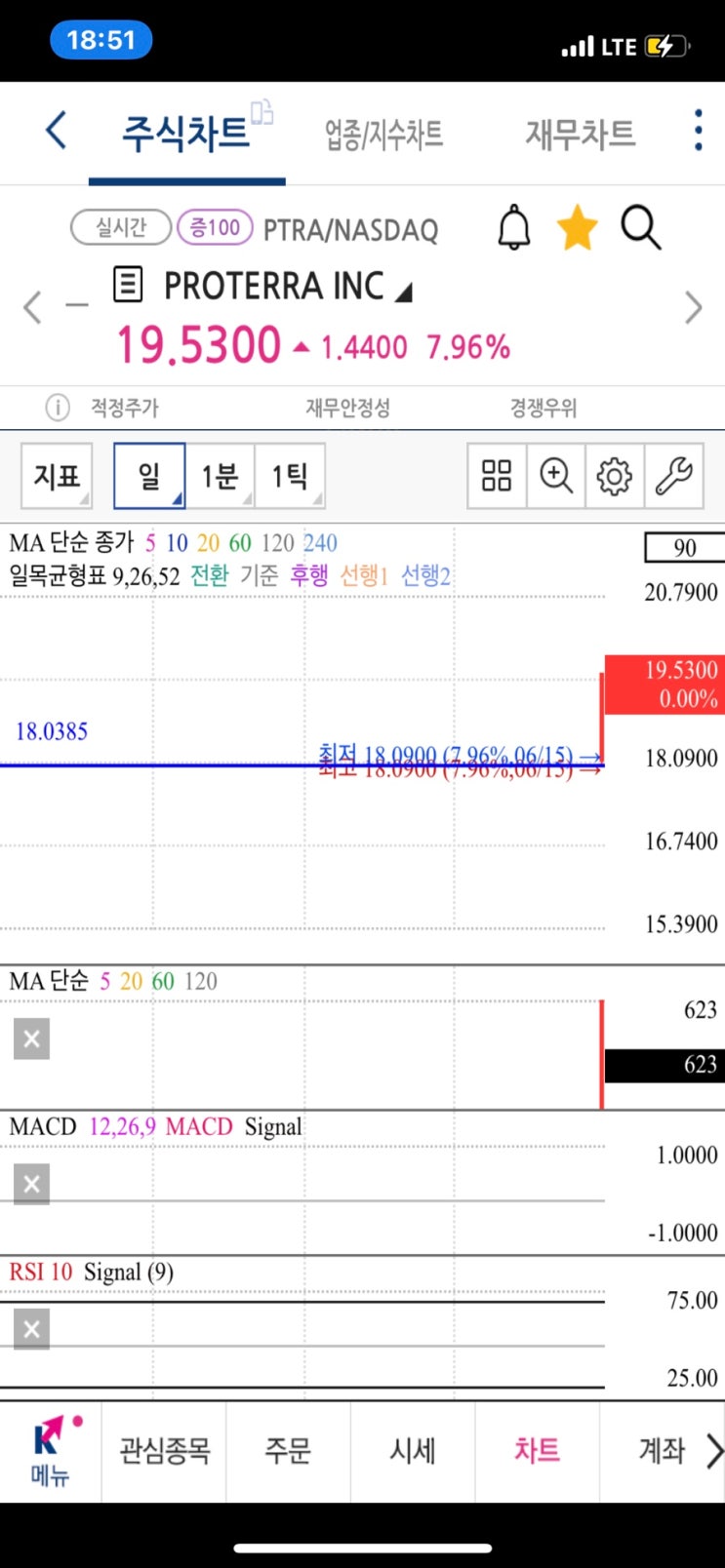Open 차트 in bottom navigation
Viewport: 725px width, 1568px height.
(x=538, y=1451)
